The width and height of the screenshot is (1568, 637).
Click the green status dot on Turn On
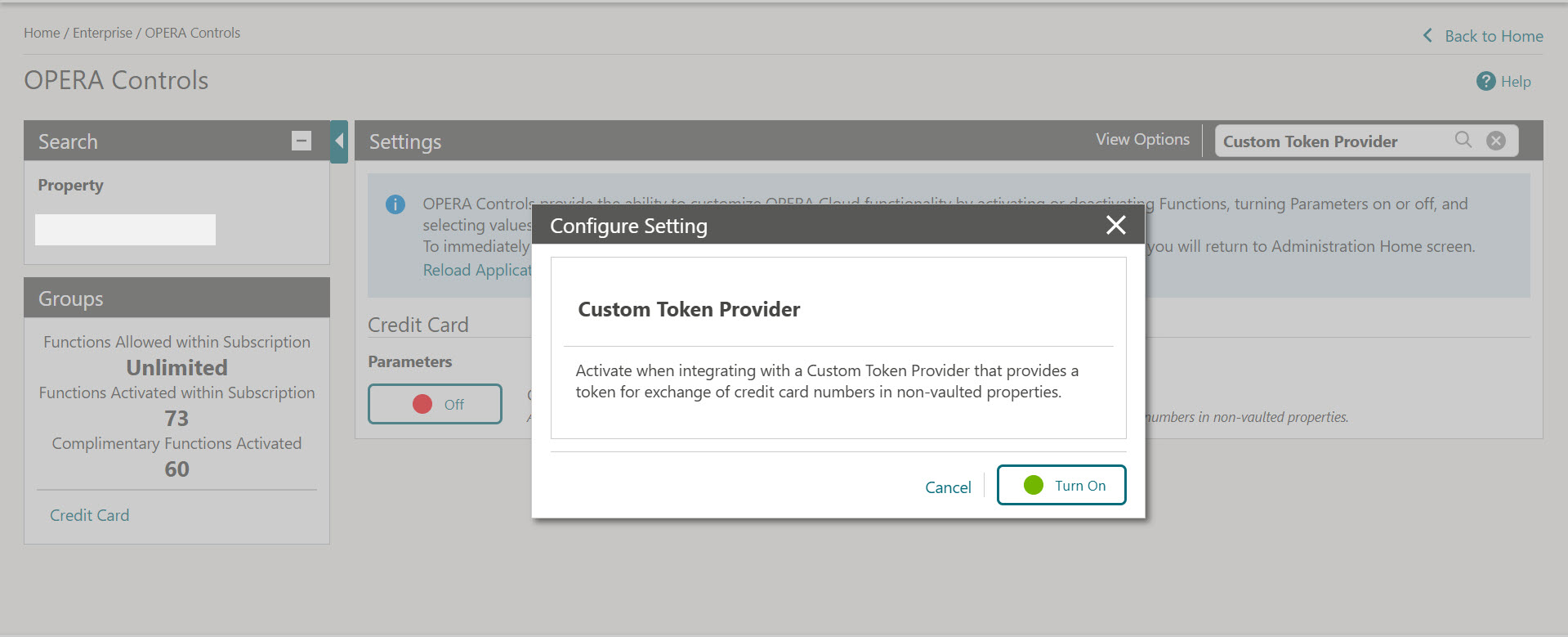(1034, 484)
